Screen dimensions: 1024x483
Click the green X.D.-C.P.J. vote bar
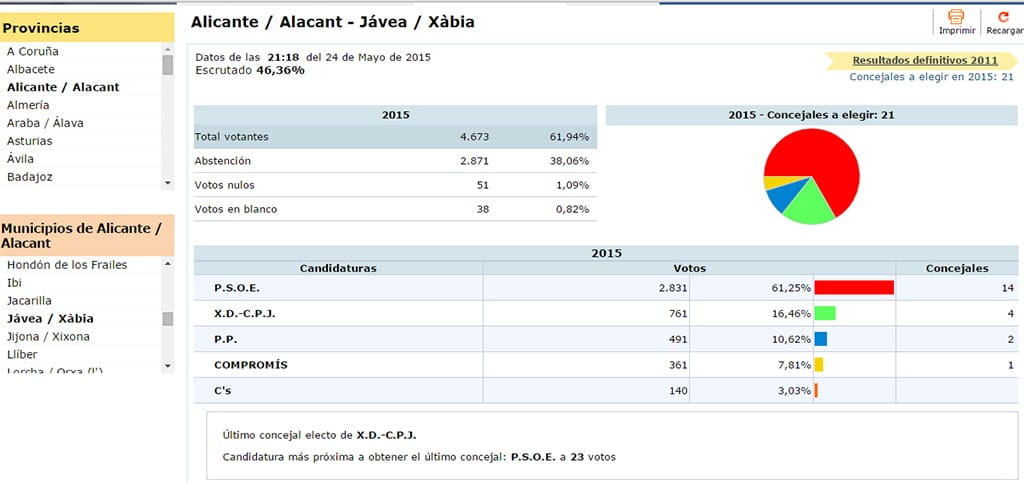click(825, 313)
